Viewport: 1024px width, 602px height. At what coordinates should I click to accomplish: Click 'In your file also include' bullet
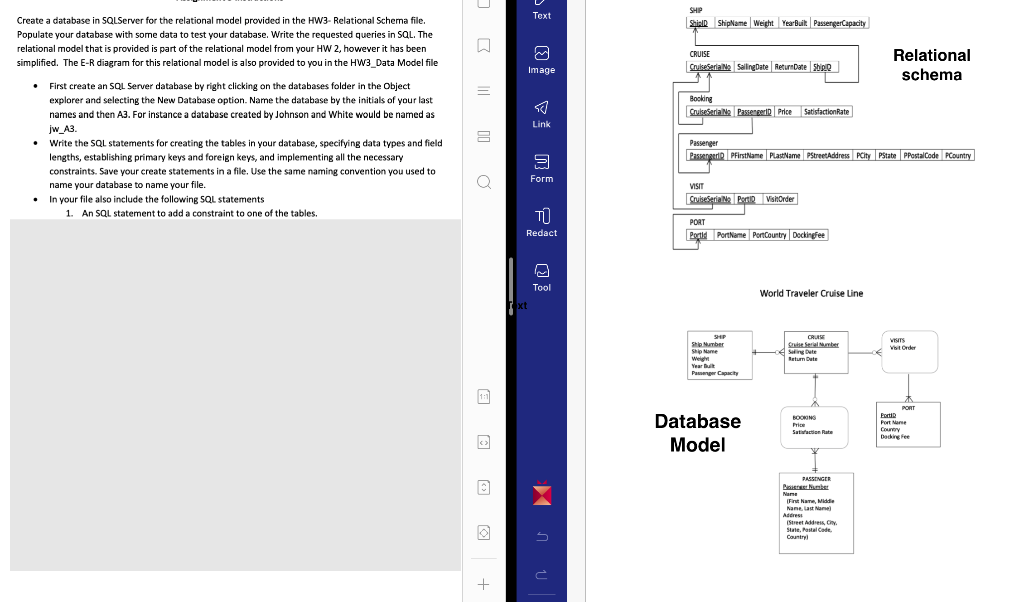(x=157, y=199)
